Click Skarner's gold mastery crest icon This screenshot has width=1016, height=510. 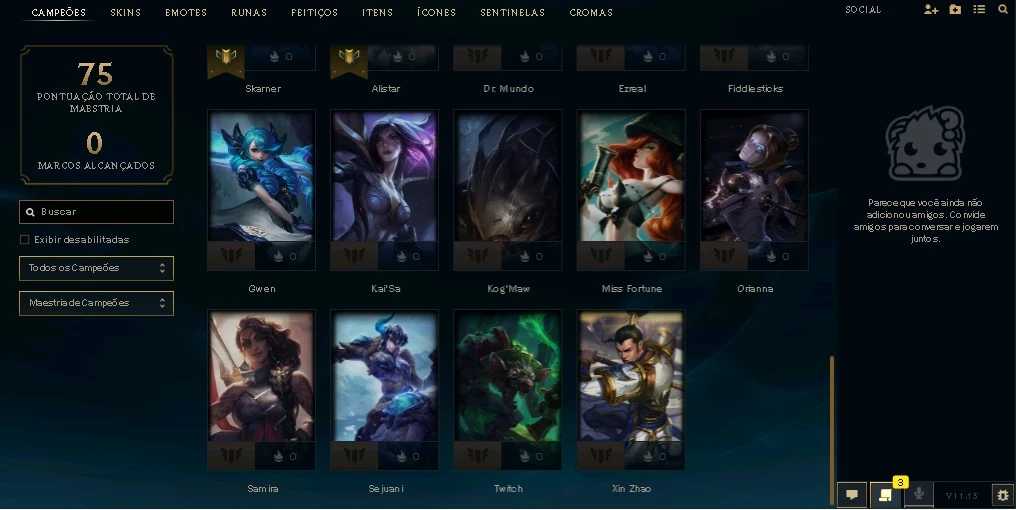225,58
